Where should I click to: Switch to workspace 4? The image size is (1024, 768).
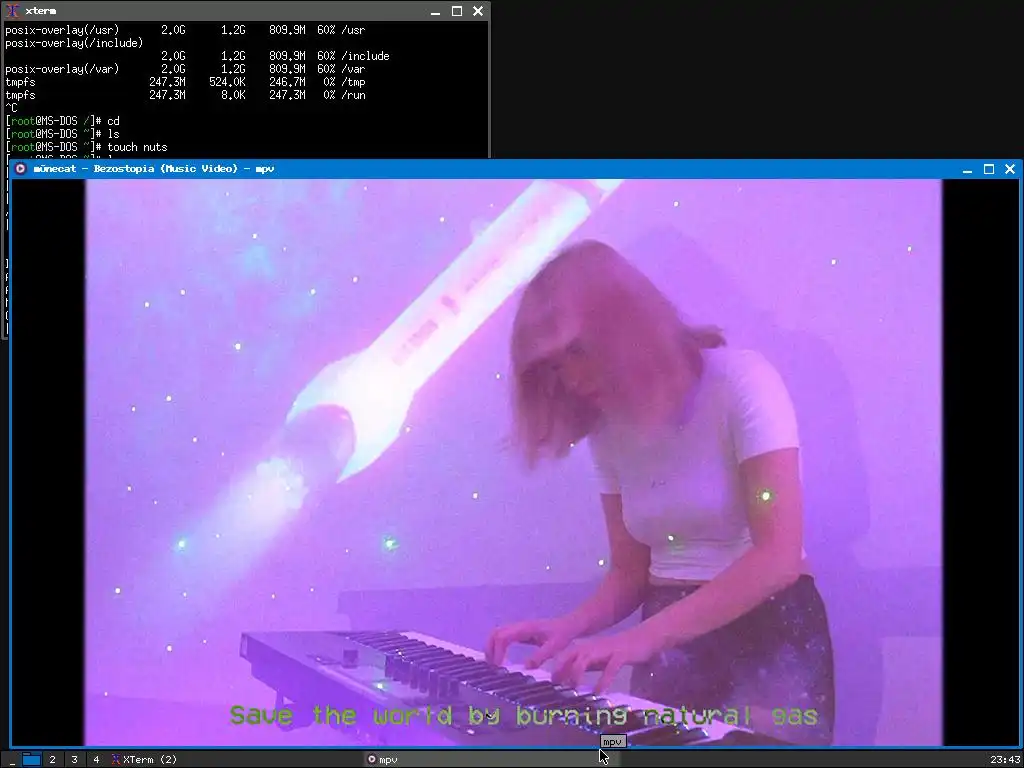(96, 760)
